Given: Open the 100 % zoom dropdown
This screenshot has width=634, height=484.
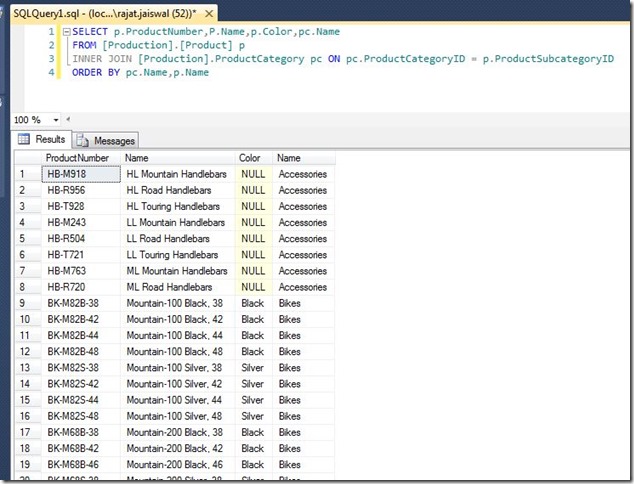Looking at the screenshot, I should [56, 120].
